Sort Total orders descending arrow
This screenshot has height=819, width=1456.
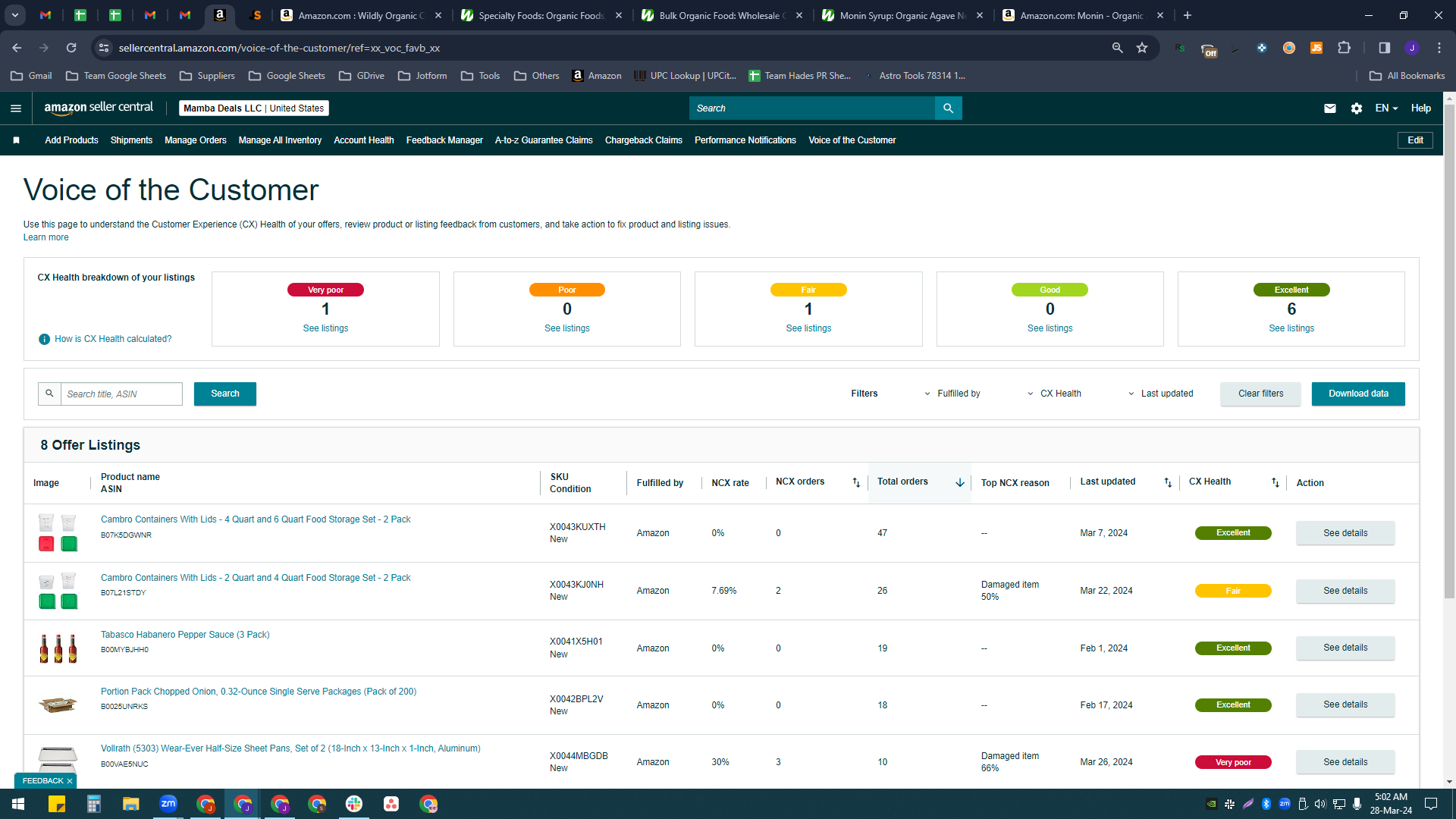960,482
